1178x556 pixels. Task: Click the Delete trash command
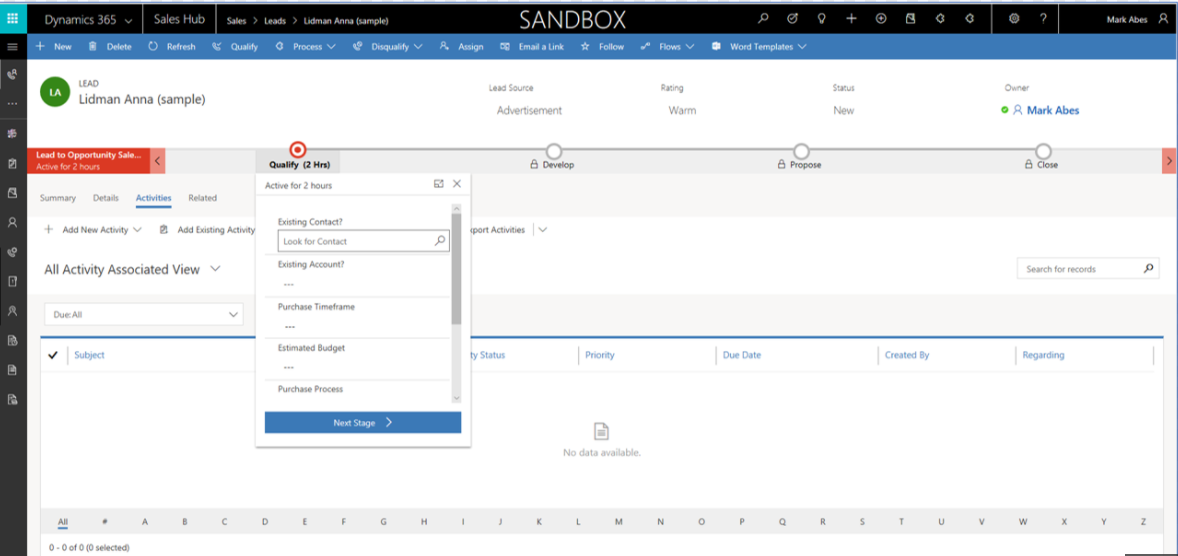click(x=110, y=47)
